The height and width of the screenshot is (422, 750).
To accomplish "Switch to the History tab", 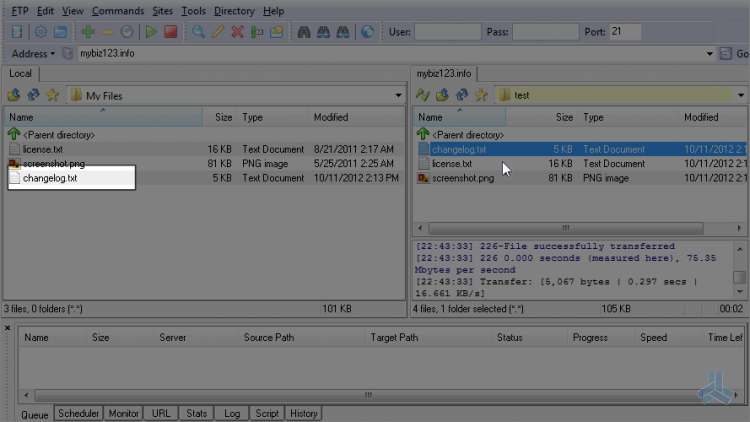I will [304, 413].
